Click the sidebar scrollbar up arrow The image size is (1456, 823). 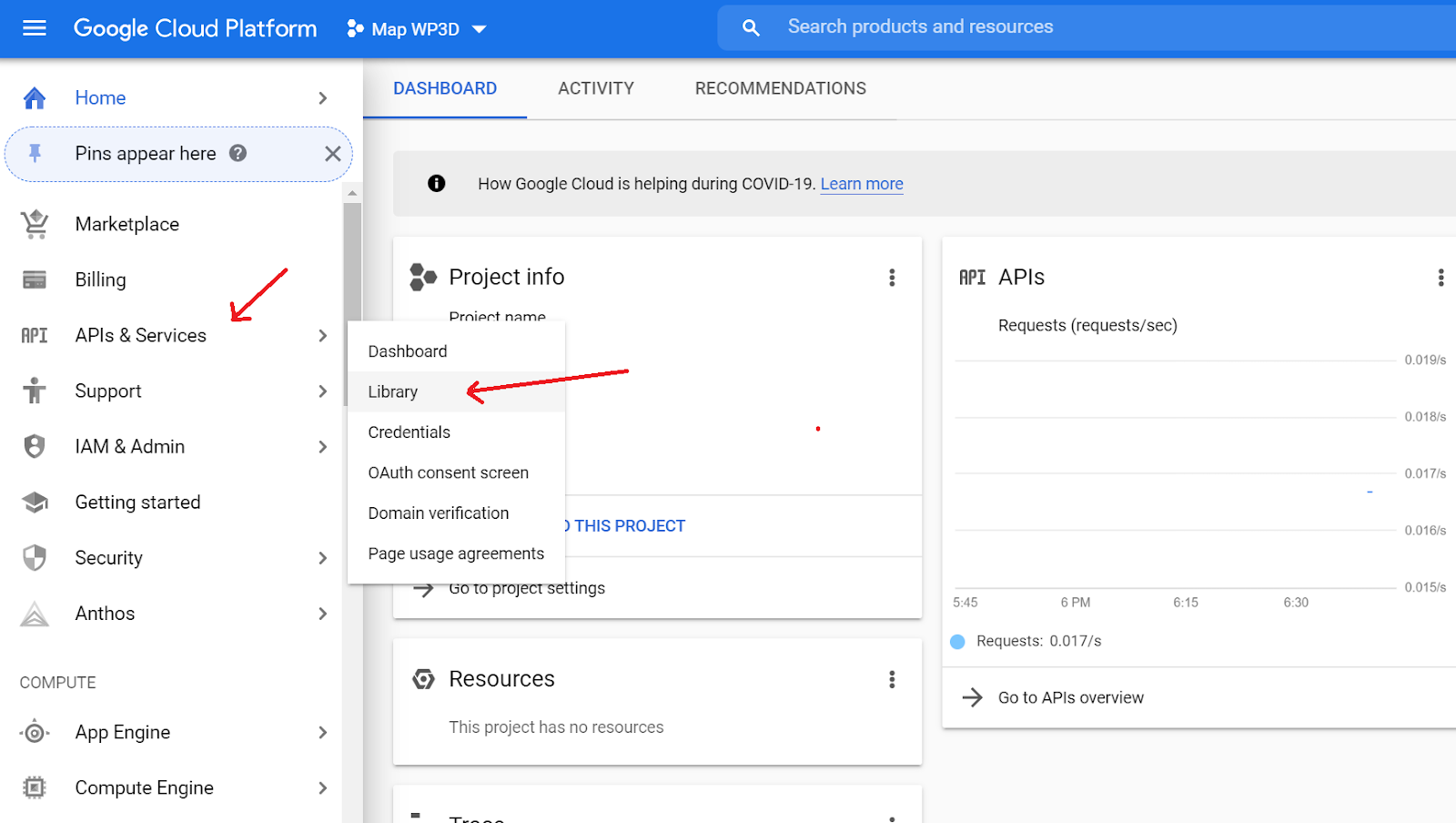(352, 193)
